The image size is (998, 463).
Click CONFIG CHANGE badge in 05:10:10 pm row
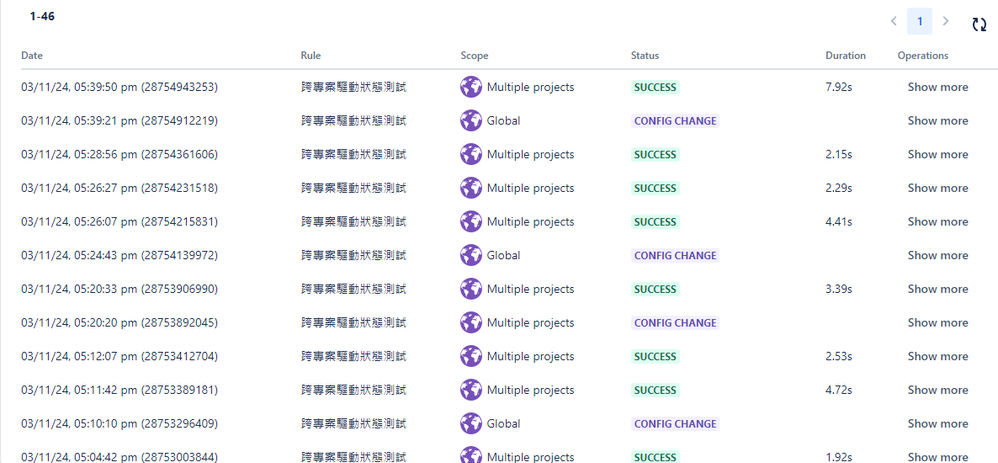tap(675, 425)
